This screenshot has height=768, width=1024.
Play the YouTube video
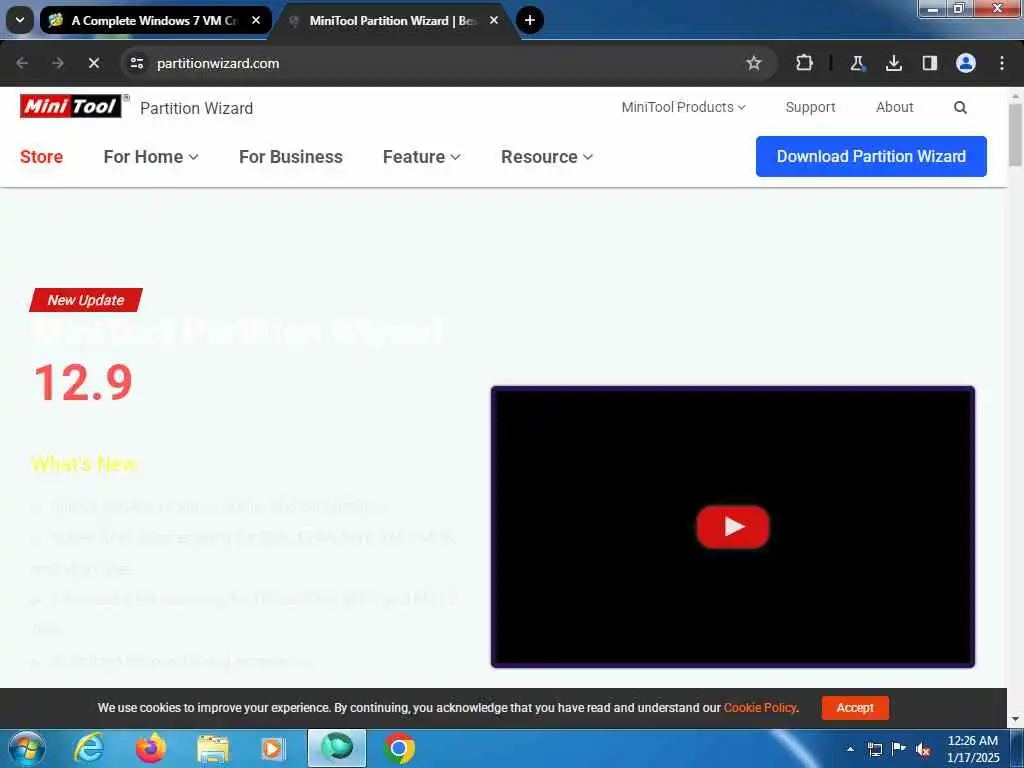tap(733, 526)
